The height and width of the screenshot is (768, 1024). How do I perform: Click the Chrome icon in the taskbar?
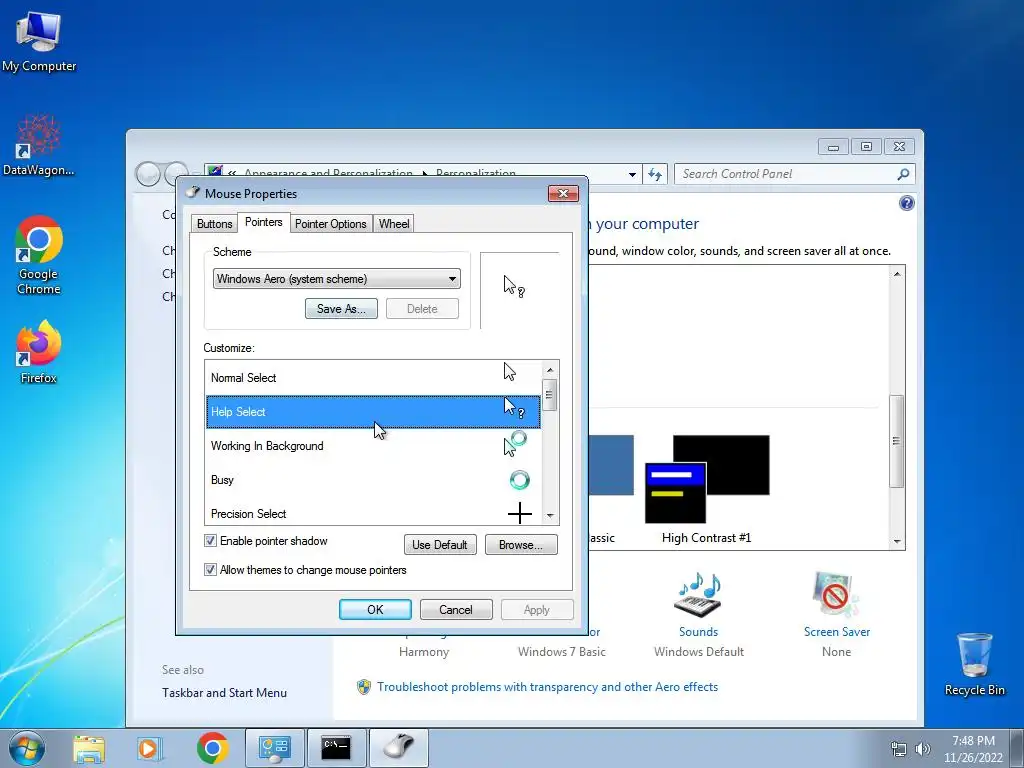[212, 748]
